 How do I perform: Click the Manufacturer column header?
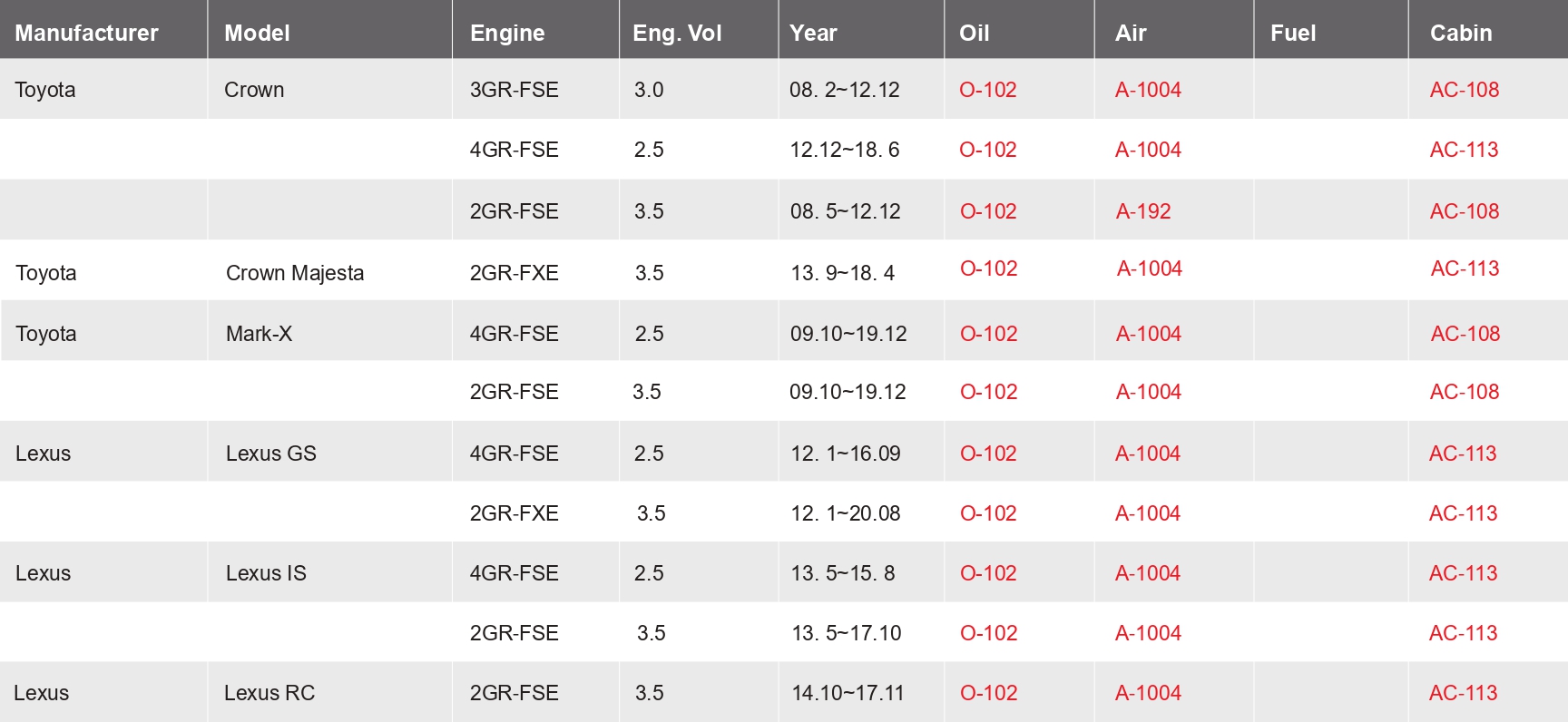coord(86,33)
